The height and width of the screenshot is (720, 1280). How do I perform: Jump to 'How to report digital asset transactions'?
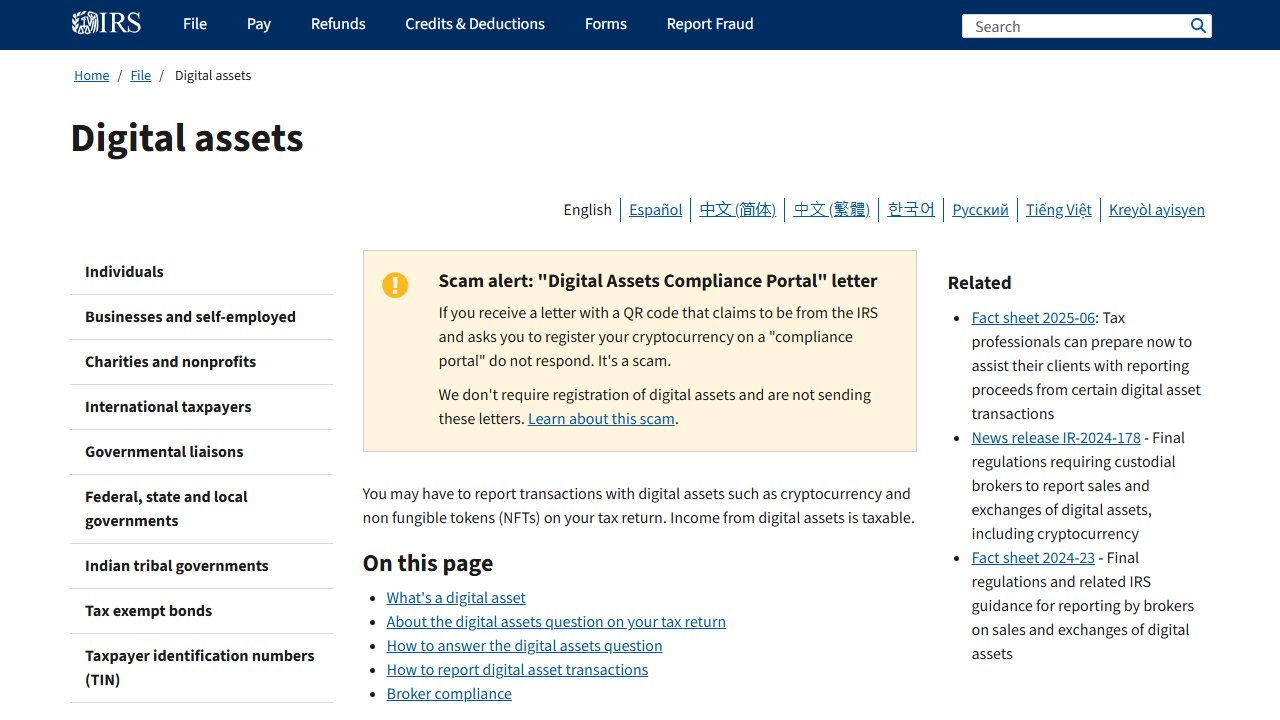click(x=517, y=670)
